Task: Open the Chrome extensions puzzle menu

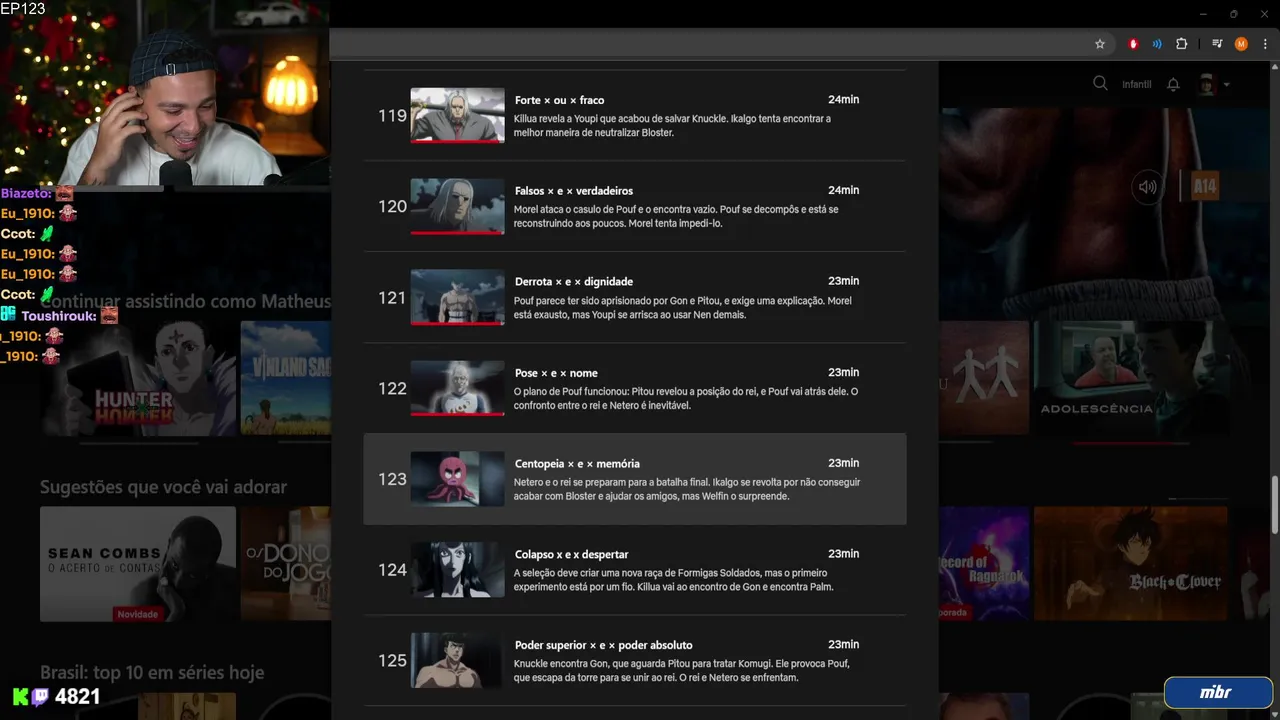Action: 1182,44
